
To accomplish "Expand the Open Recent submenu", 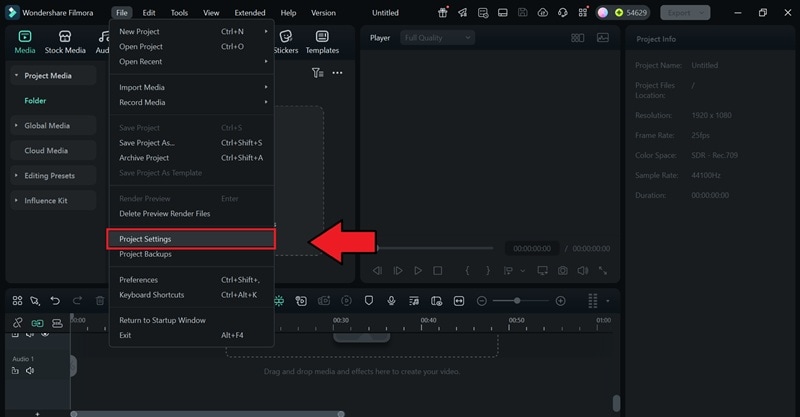I will click(x=192, y=61).
